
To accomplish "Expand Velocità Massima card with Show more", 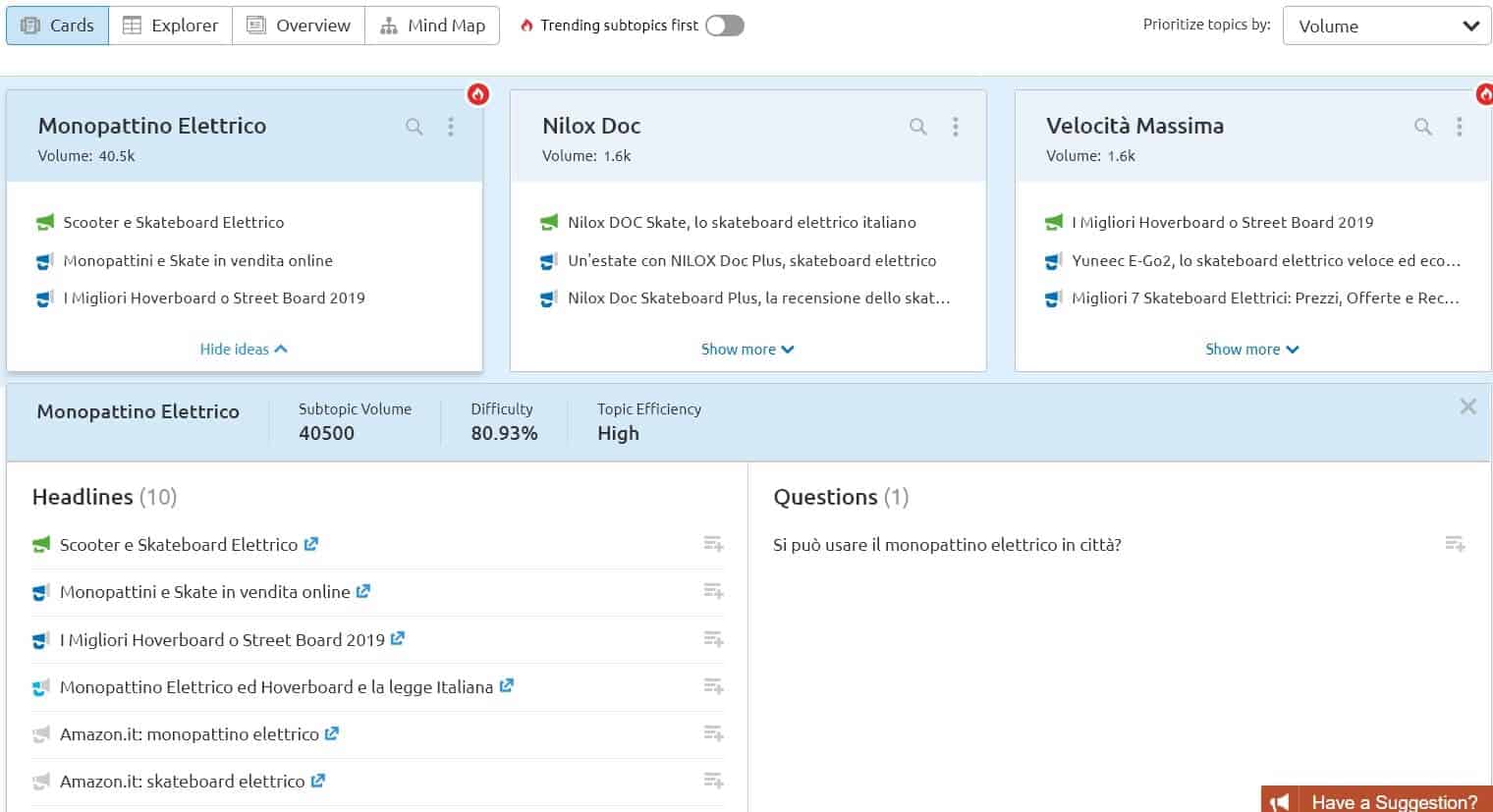I will (x=1252, y=349).
